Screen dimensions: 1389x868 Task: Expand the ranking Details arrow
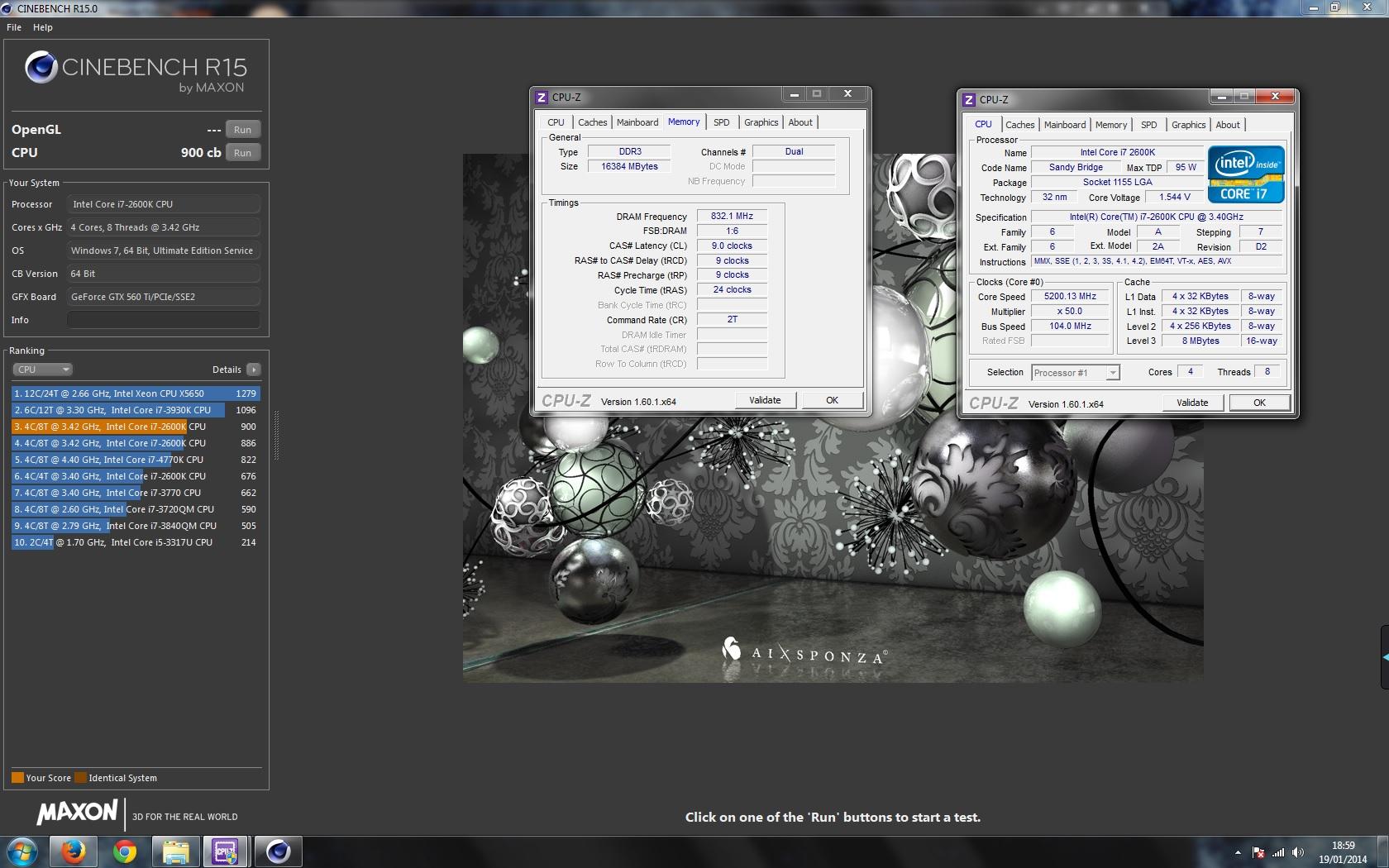click(x=254, y=370)
